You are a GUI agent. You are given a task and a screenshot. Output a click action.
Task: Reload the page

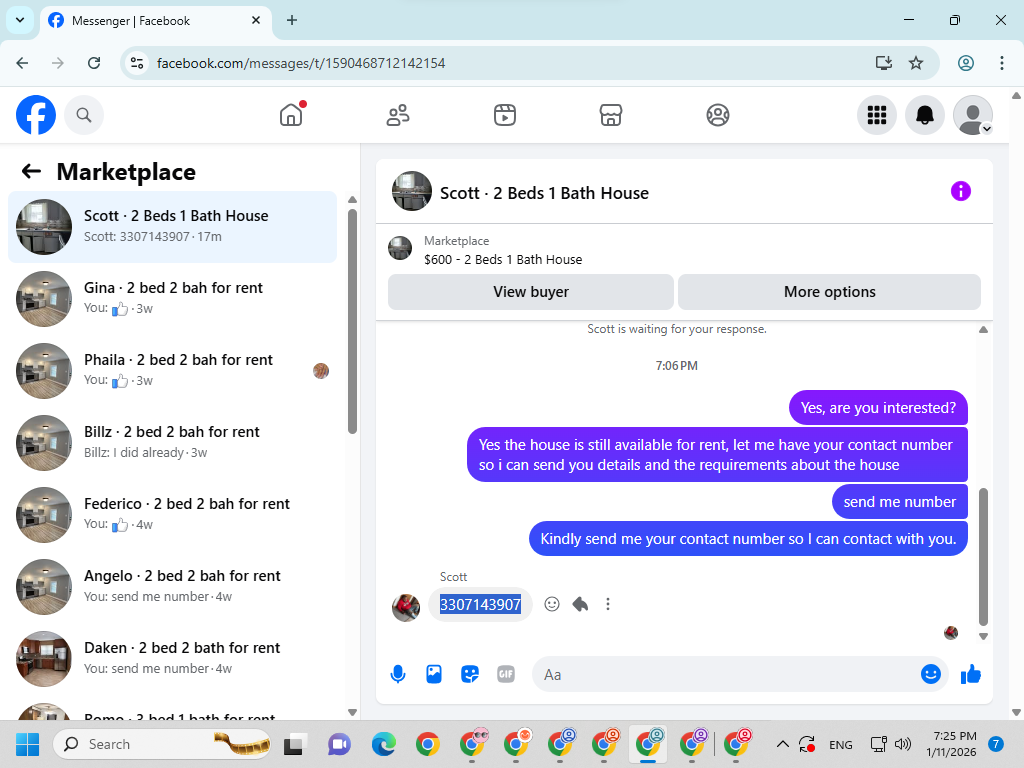click(94, 63)
